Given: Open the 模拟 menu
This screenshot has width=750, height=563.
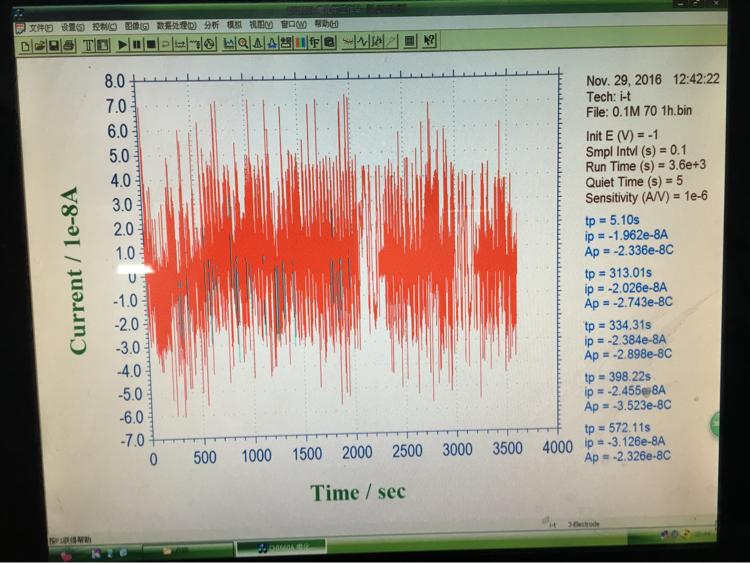Looking at the screenshot, I should [x=234, y=25].
